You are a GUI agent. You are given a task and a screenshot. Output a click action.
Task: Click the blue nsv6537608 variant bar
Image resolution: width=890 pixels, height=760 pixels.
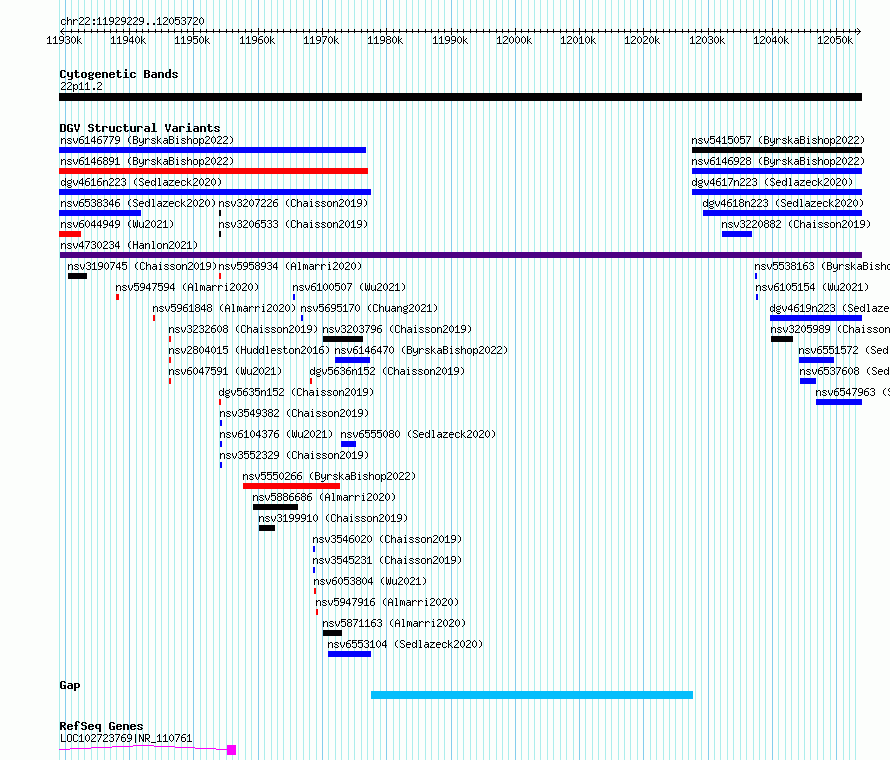coord(808,381)
